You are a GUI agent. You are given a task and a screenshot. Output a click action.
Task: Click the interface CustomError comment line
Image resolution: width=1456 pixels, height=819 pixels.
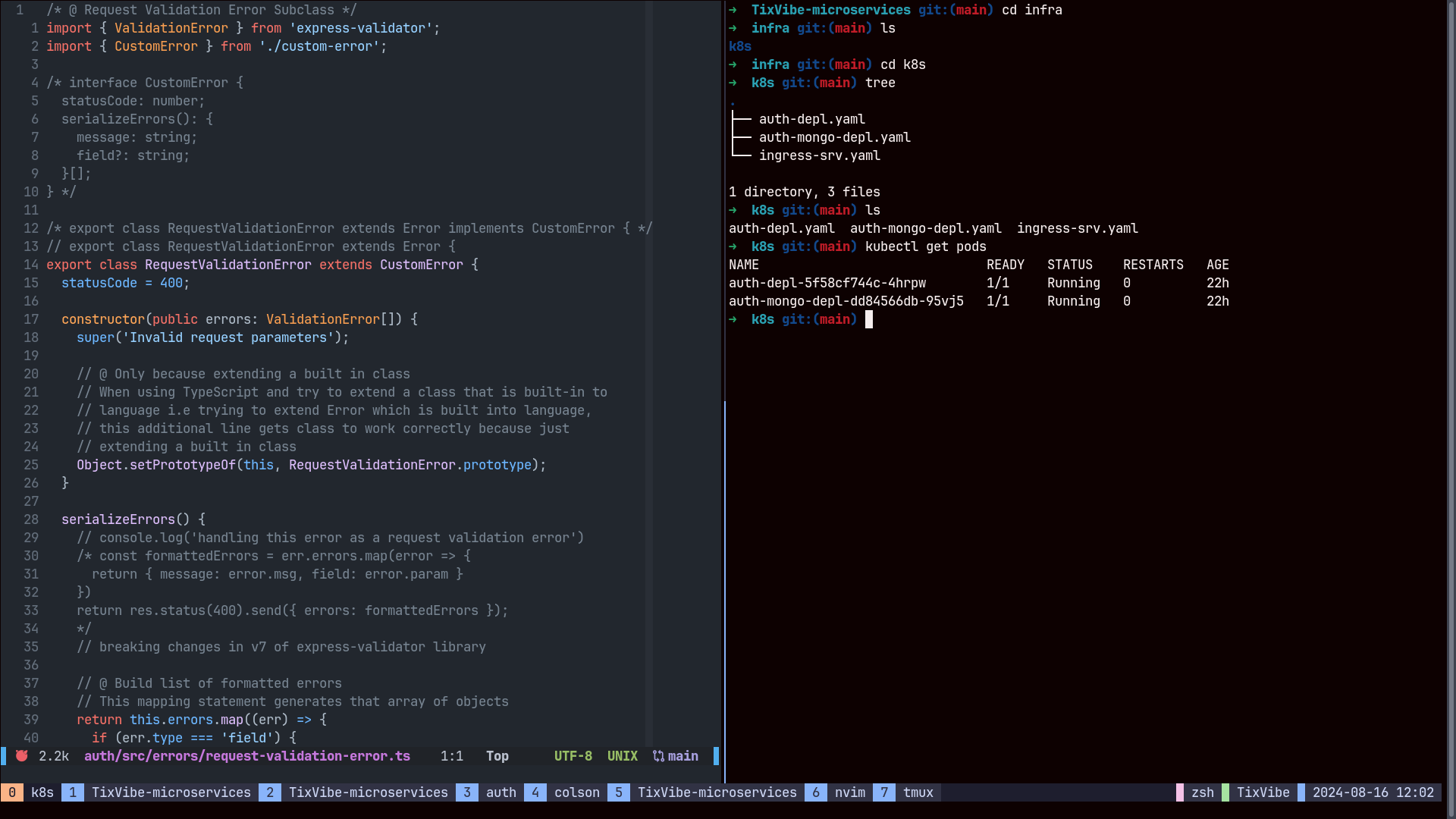(x=145, y=83)
